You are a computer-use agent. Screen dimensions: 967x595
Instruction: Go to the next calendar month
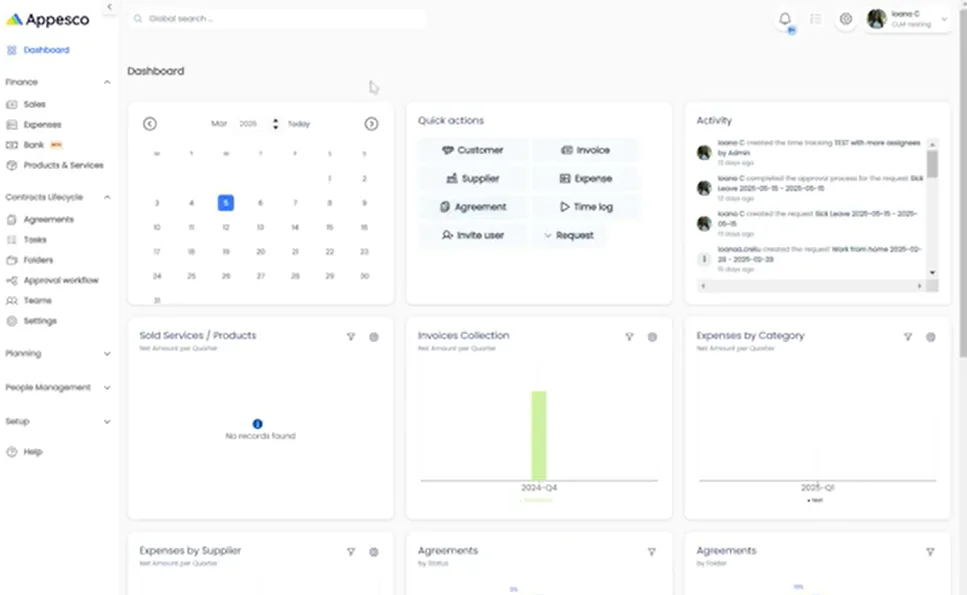pos(371,124)
